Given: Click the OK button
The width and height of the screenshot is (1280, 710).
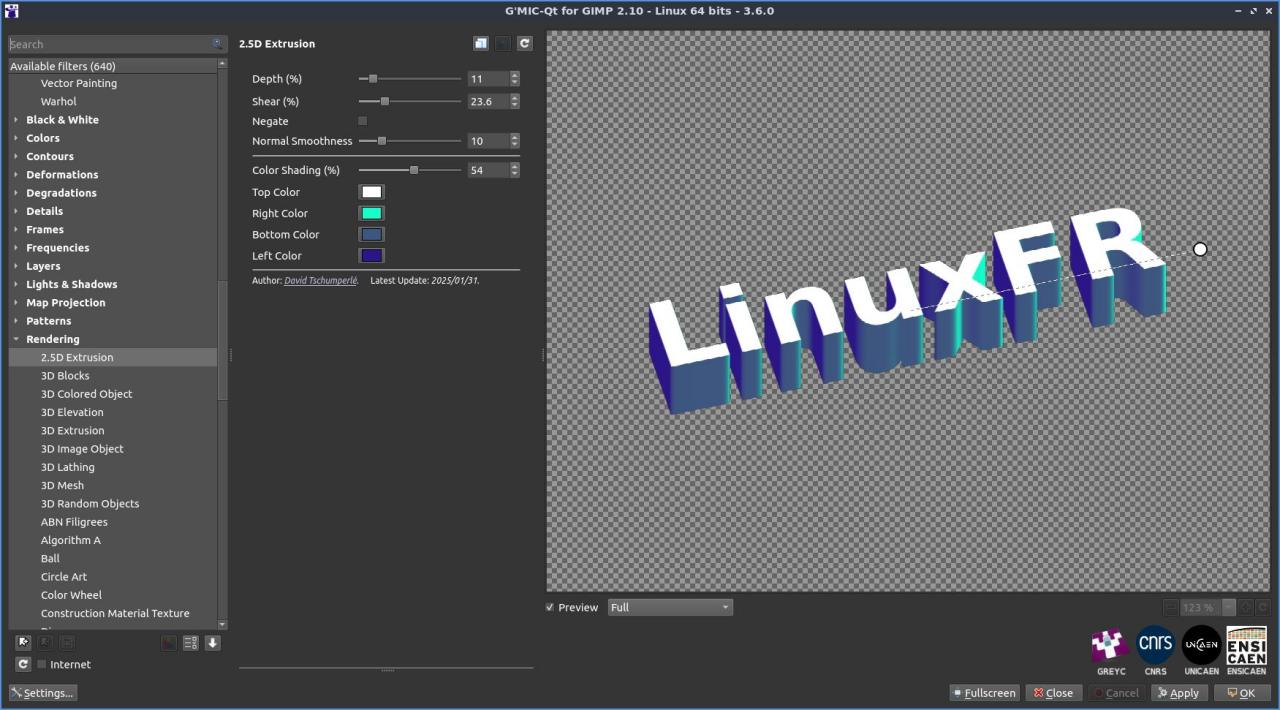Looking at the screenshot, I should [x=1241, y=693].
